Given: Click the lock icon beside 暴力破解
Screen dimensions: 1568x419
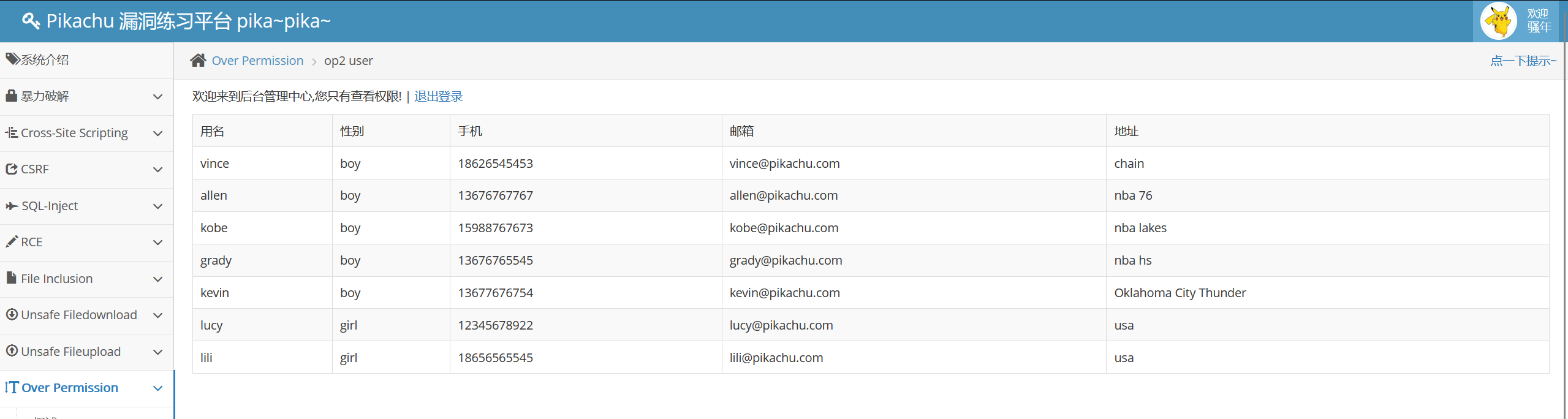Looking at the screenshot, I should point(11,96).
